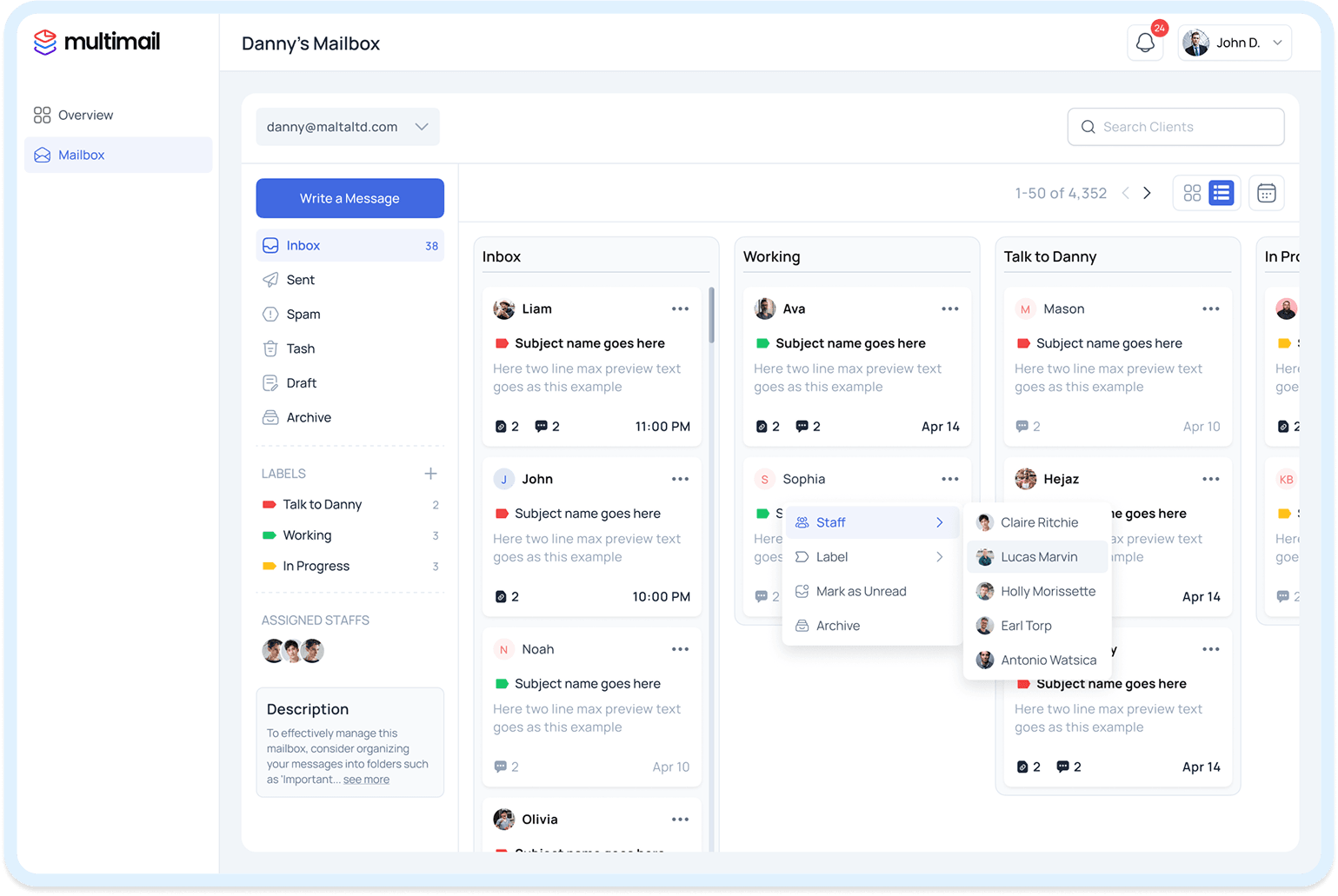The height and width of the screenshot is (896, 1338).
Task: Switch to list view layout
Action: click(1221, 192)
